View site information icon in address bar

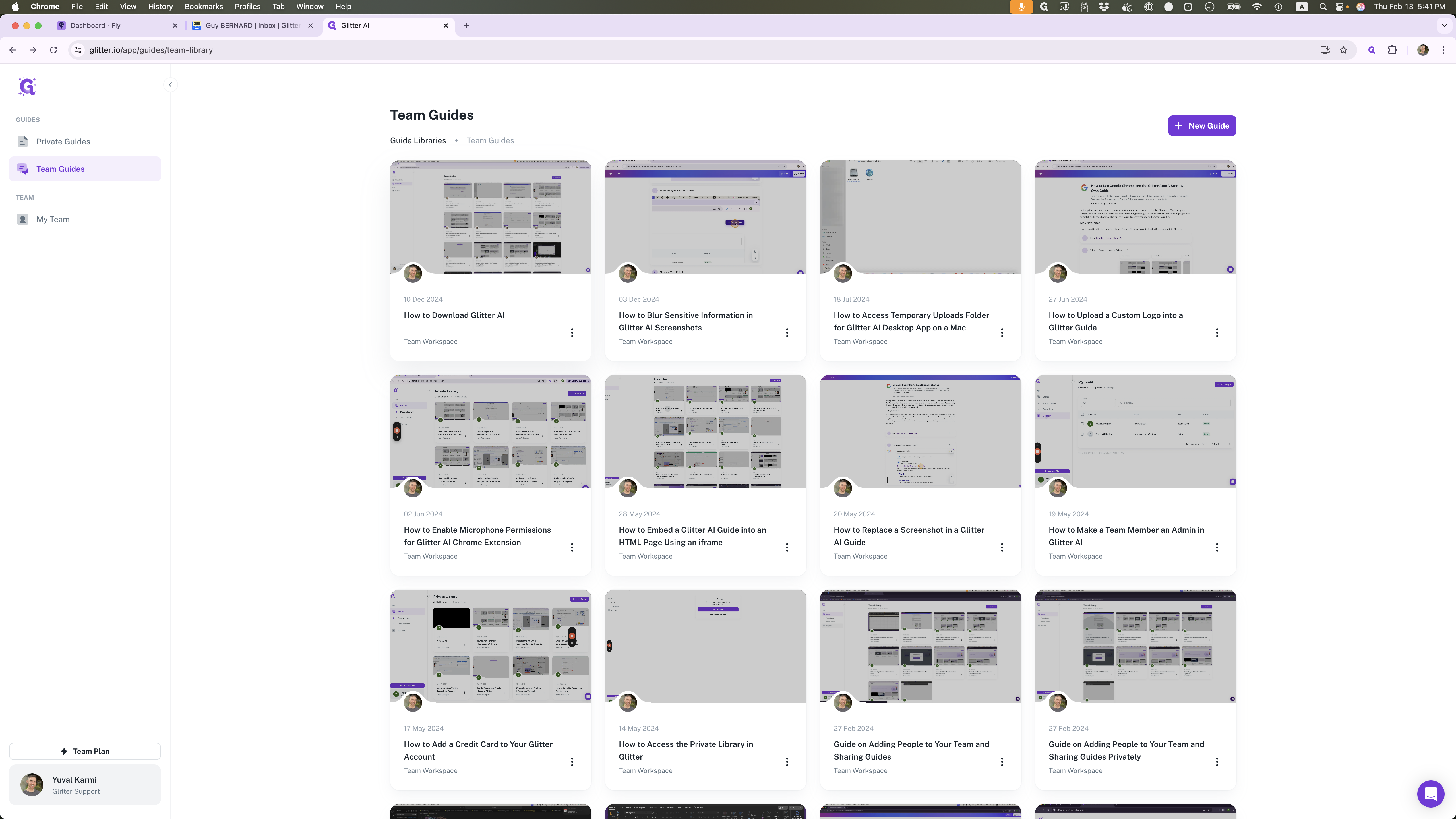78,50
